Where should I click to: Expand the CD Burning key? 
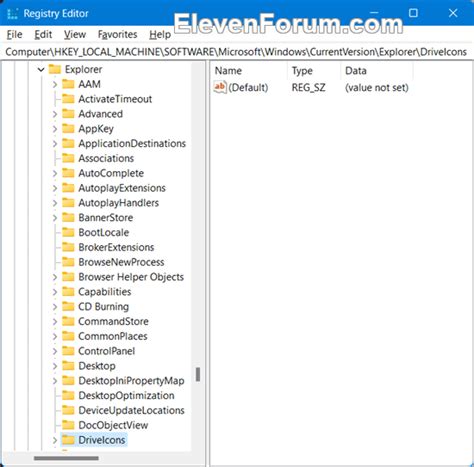coord(55,307)
